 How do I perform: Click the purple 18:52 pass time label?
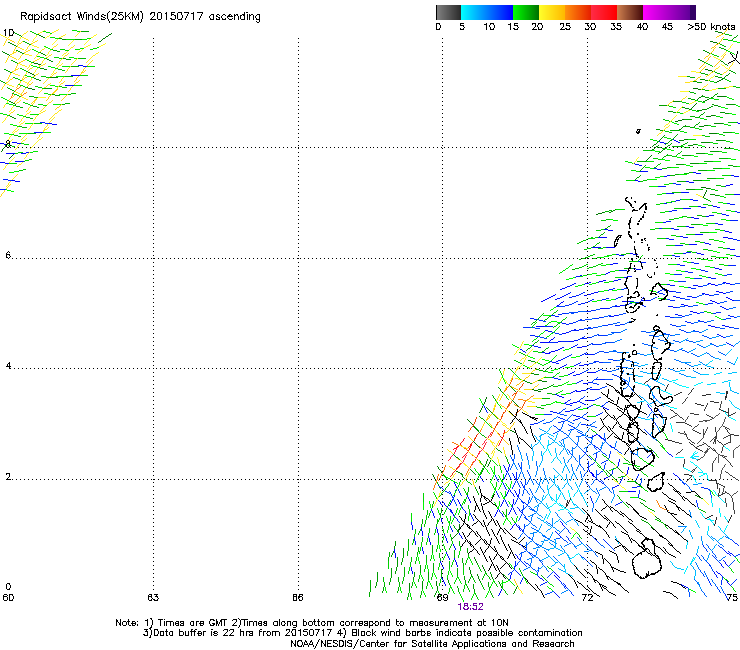coord(470,607)
